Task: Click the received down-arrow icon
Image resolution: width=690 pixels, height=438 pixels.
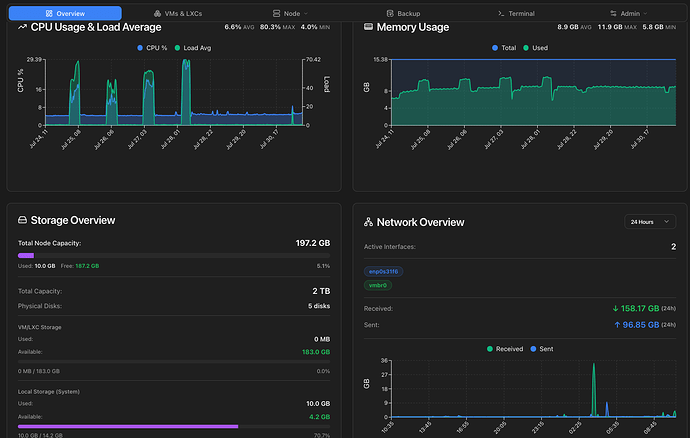Action: tap(615, 309)
